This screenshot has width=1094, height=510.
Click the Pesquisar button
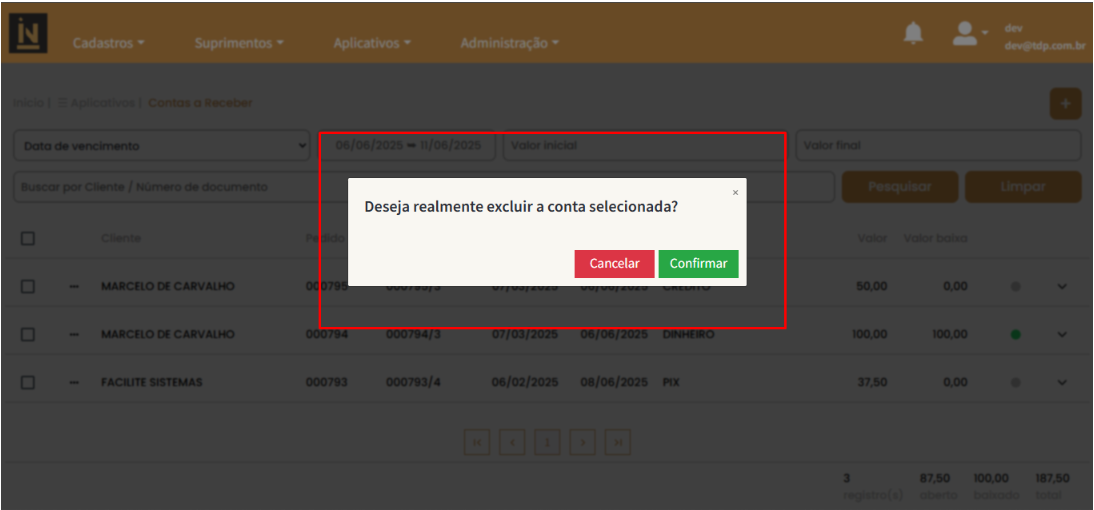[x=900, y=187]
